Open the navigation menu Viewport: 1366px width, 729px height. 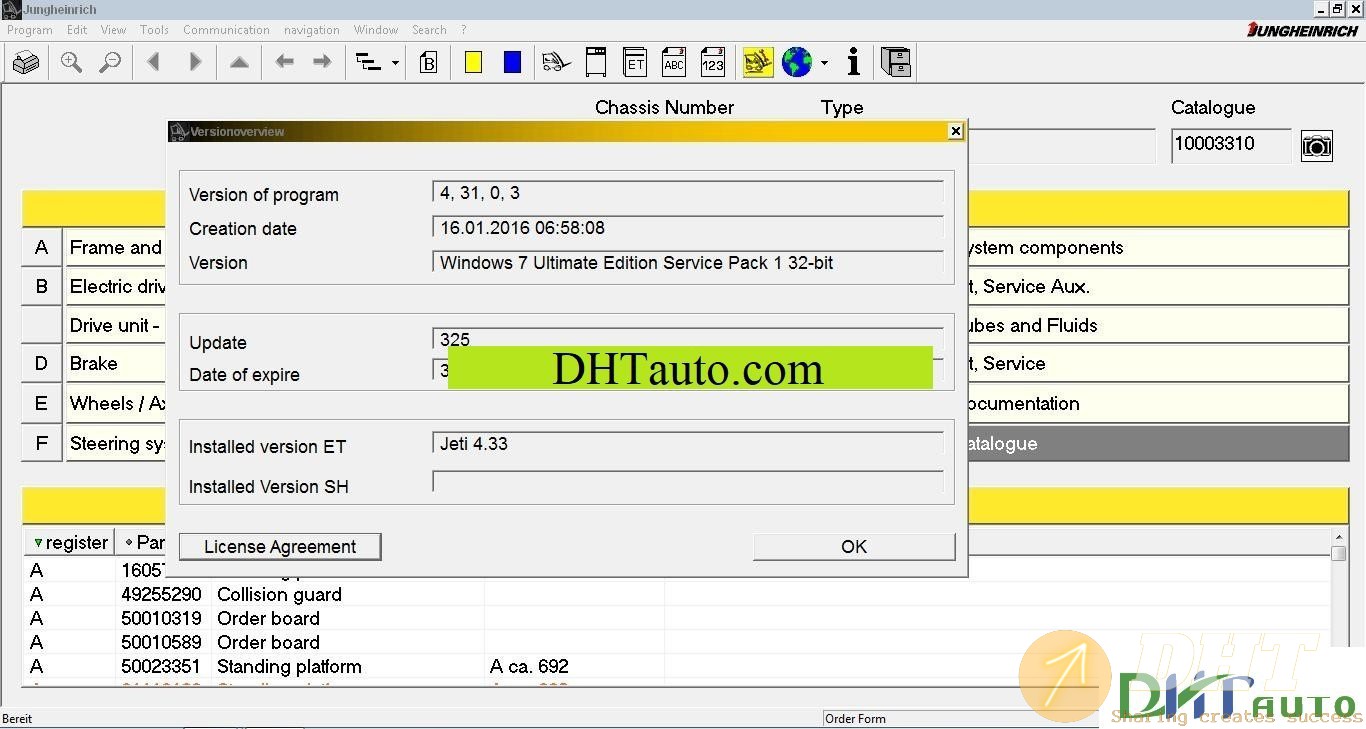312,30
